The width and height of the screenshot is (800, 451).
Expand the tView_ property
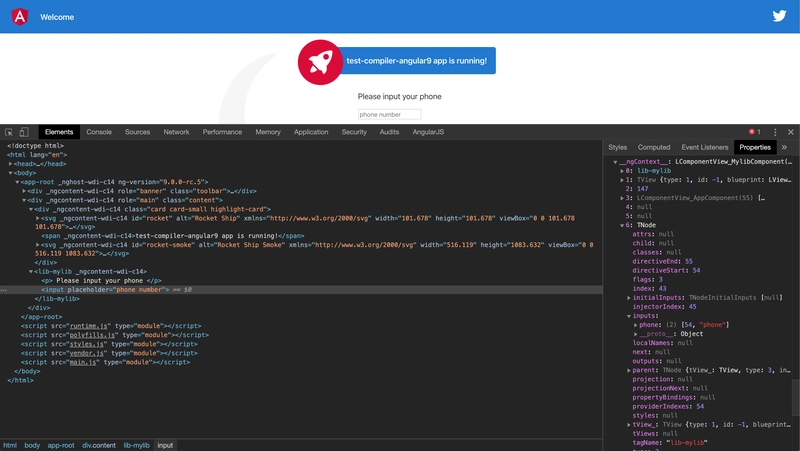(629, 424)
